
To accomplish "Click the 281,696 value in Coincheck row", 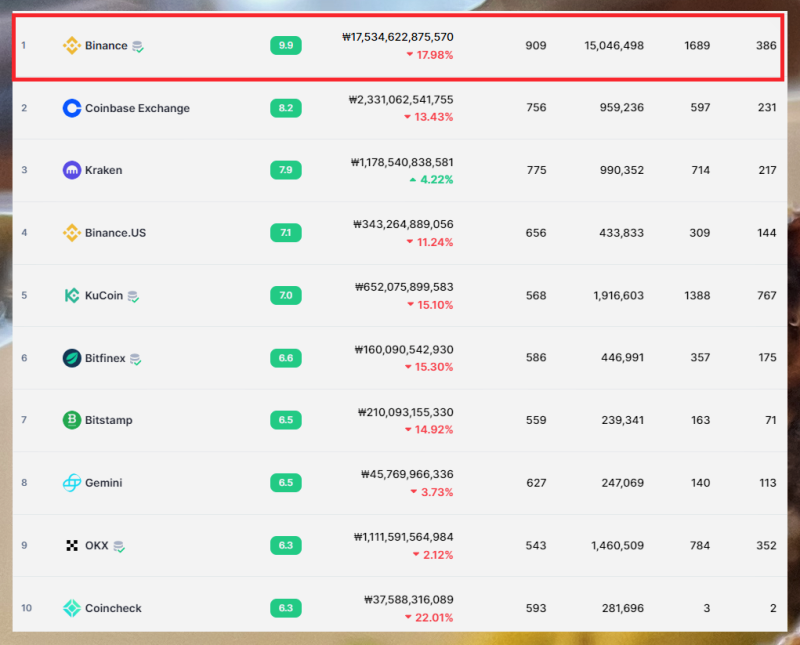I will 622,608.
